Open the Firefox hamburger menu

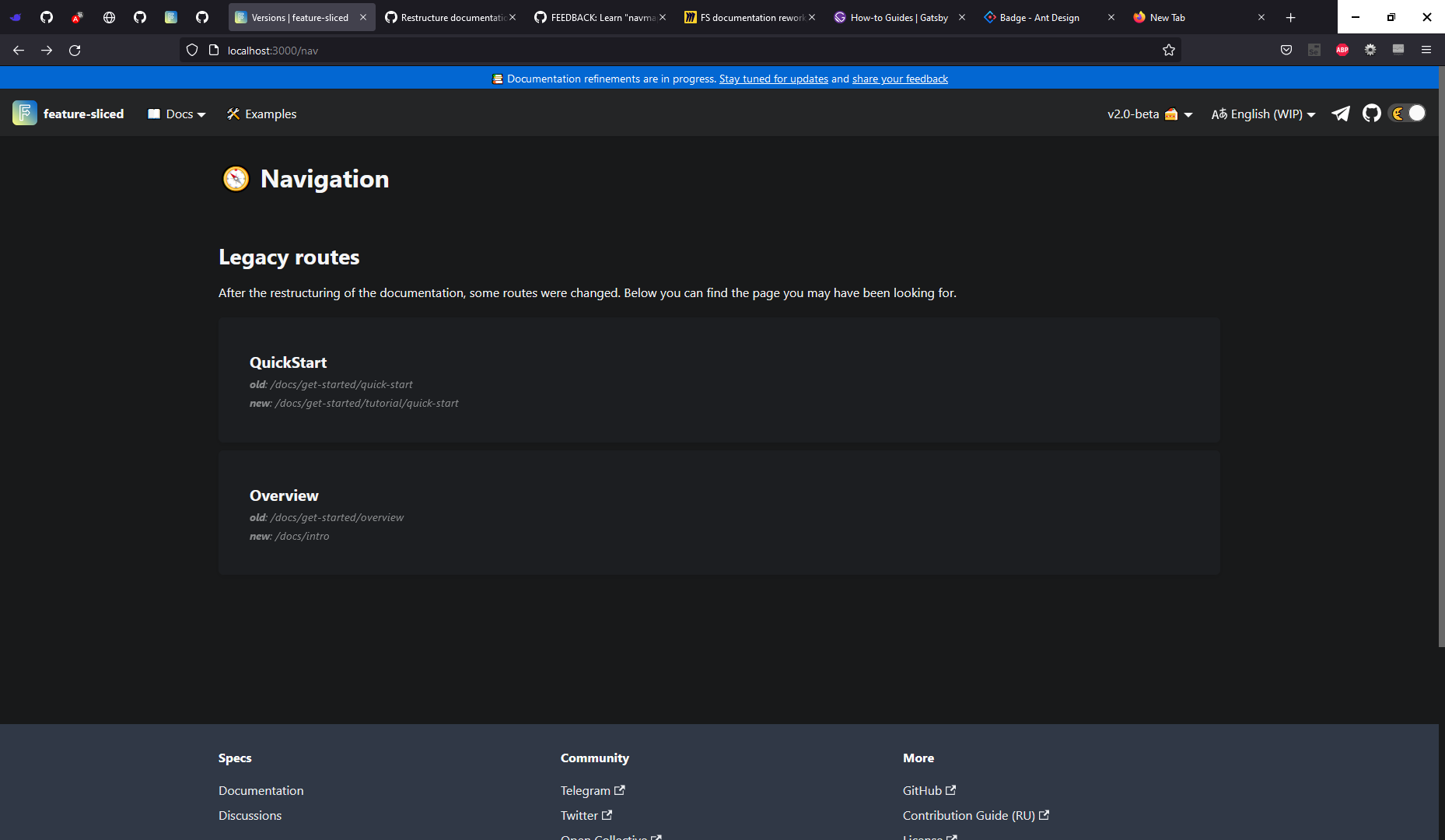click(1426, 51)
